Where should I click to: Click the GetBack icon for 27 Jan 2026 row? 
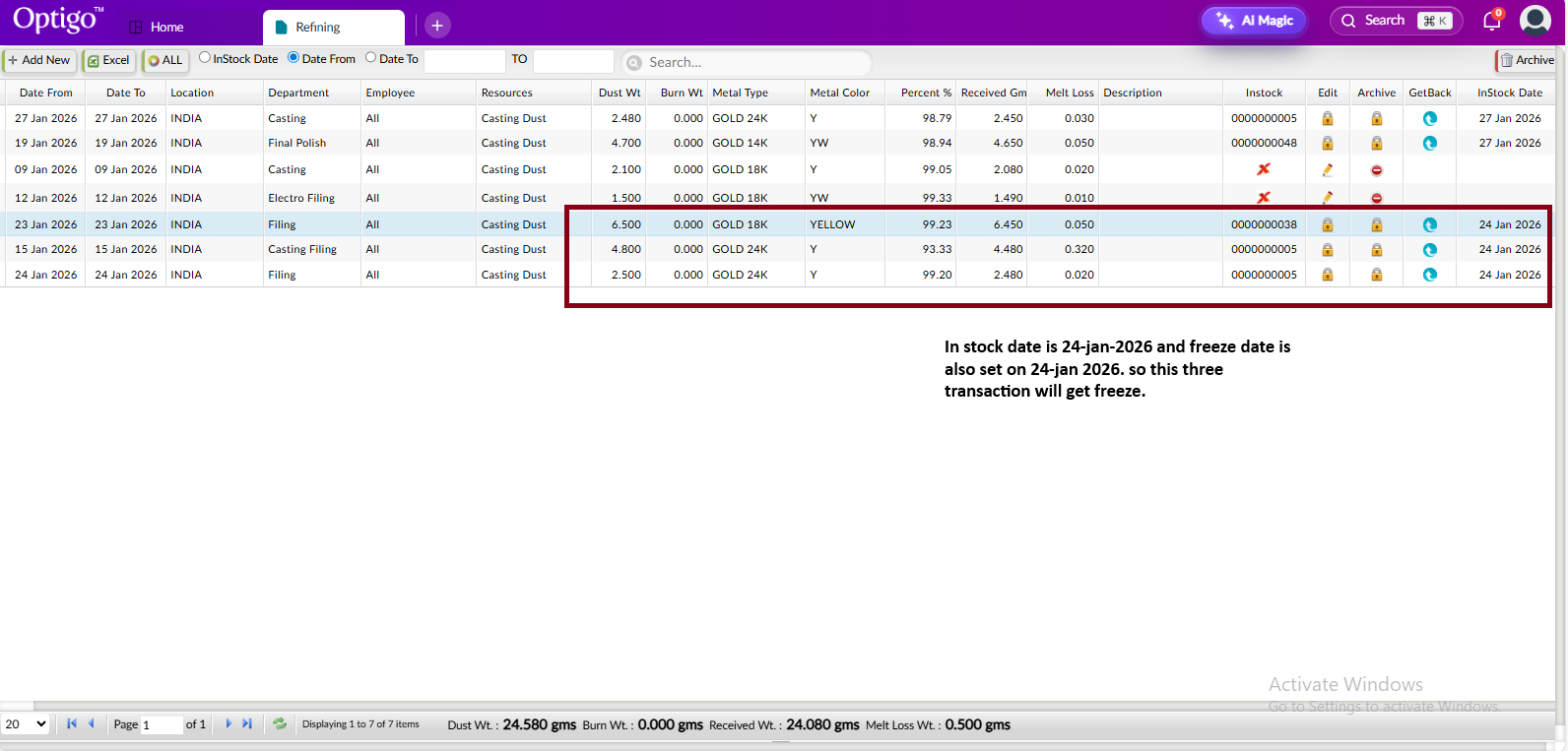(1429, 118)
